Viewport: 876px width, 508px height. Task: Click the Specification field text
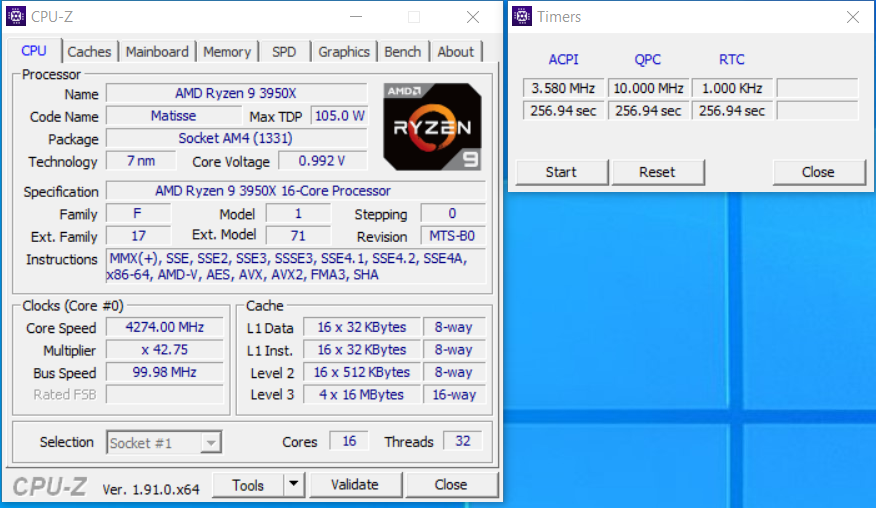tap(296, 191)
